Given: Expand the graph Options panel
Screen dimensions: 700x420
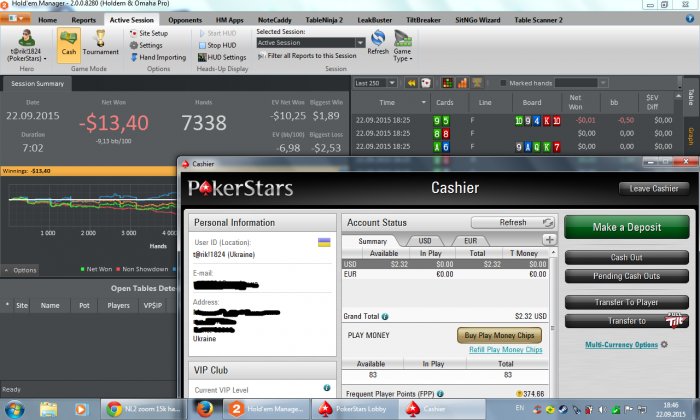Looking at the screenshot, I should coord(21,270).
